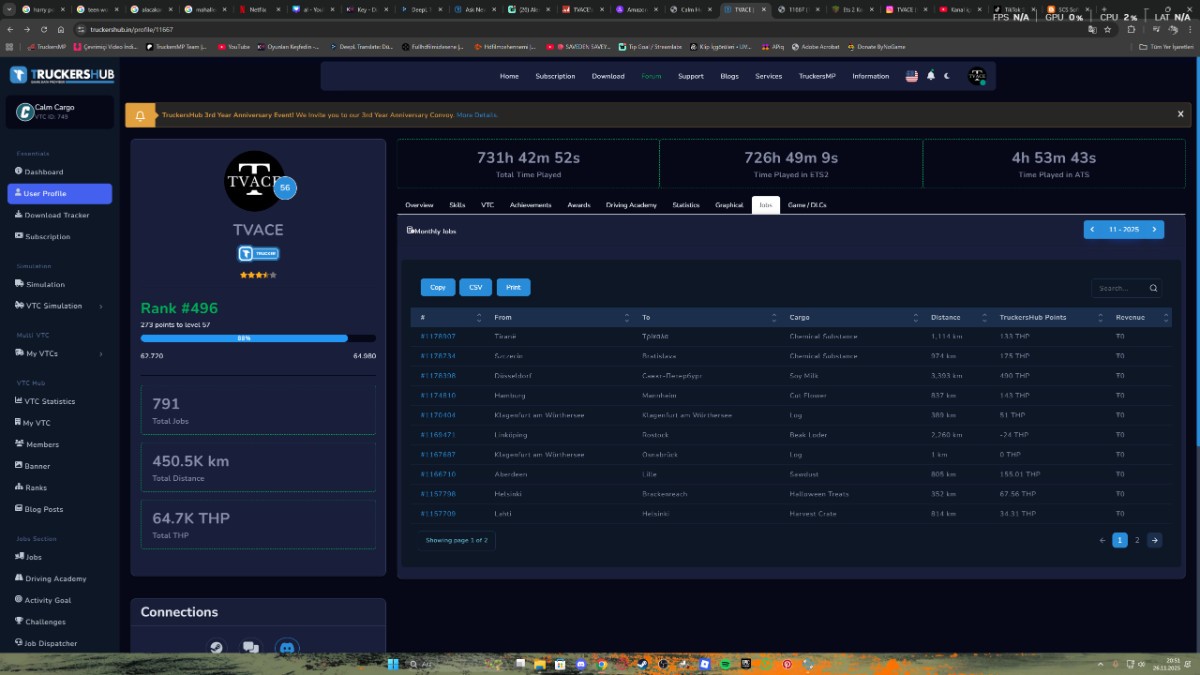The width and height of the screenshot is (1200, 675).
Task: Switch to the Achievements profile tab
Action: coord(530,205)
